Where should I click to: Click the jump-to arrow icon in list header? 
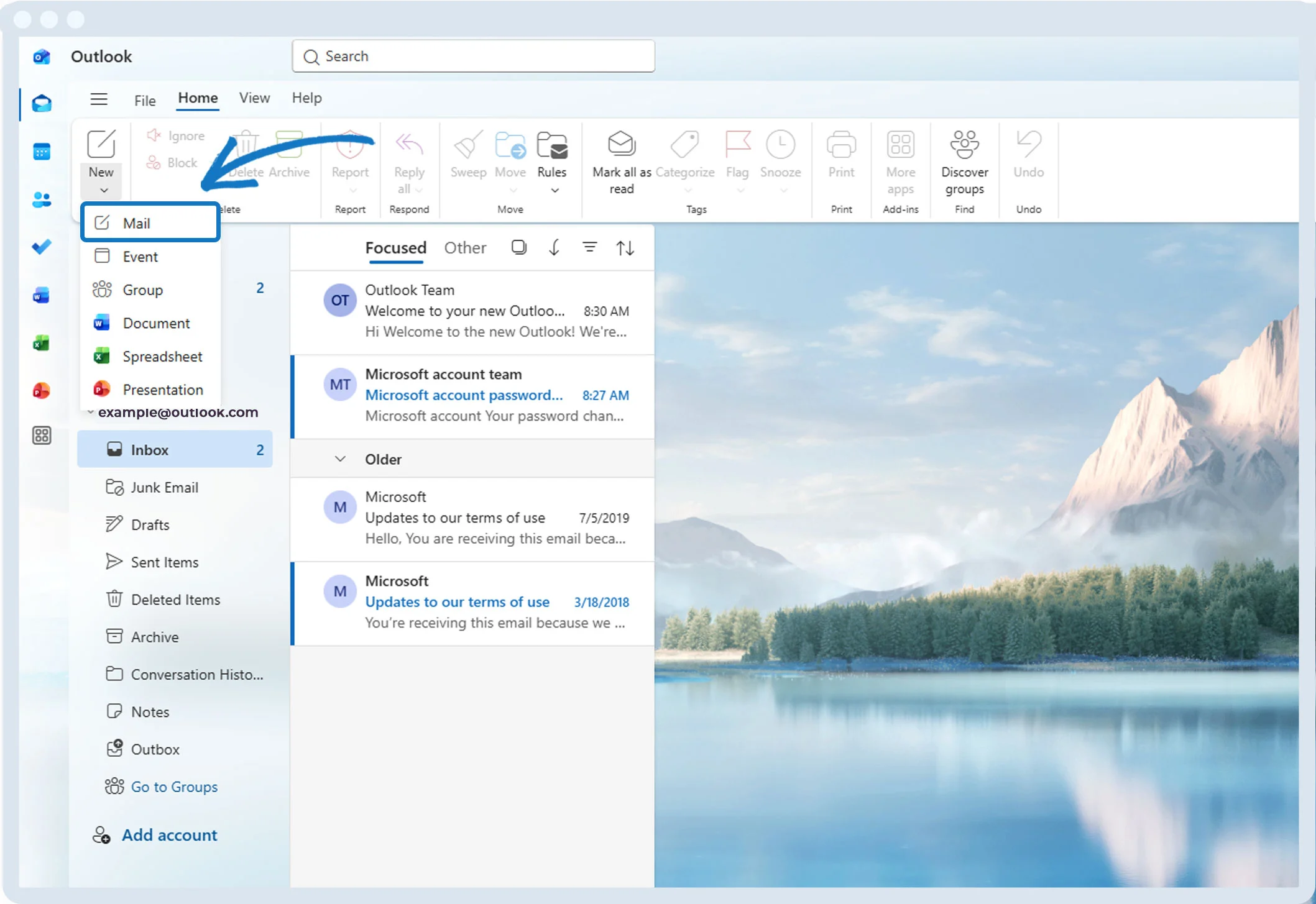coord(554,248)
